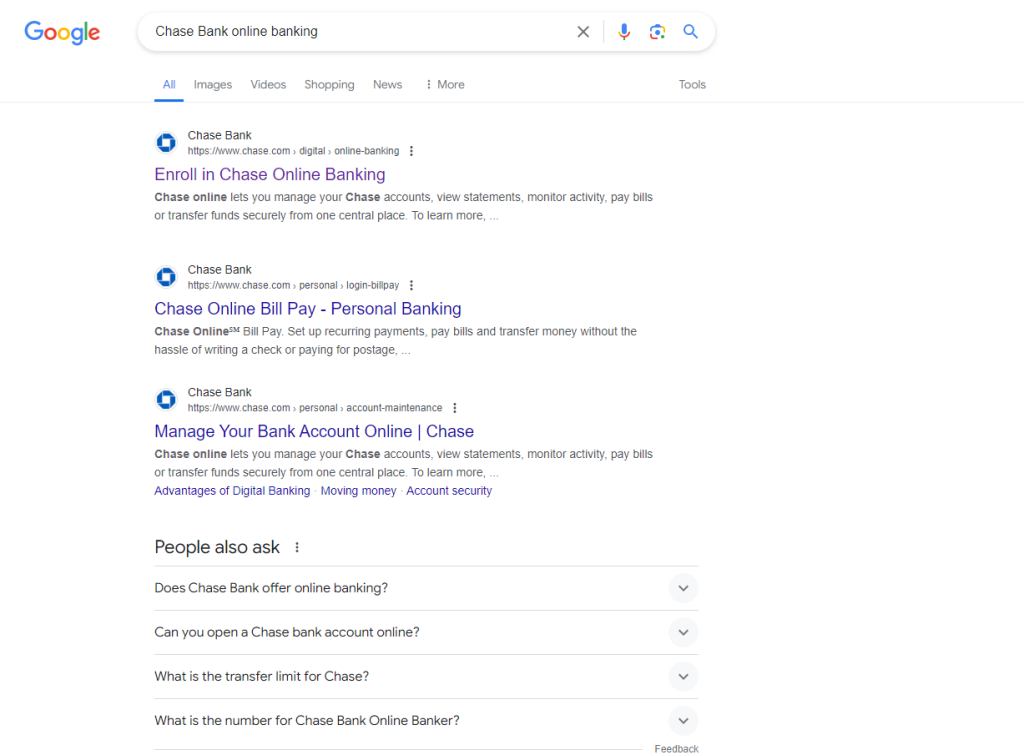Open three-dot menu for Enroll result
The height and width of the screenshot is (755, 1024).
click(x=411, y=151)
